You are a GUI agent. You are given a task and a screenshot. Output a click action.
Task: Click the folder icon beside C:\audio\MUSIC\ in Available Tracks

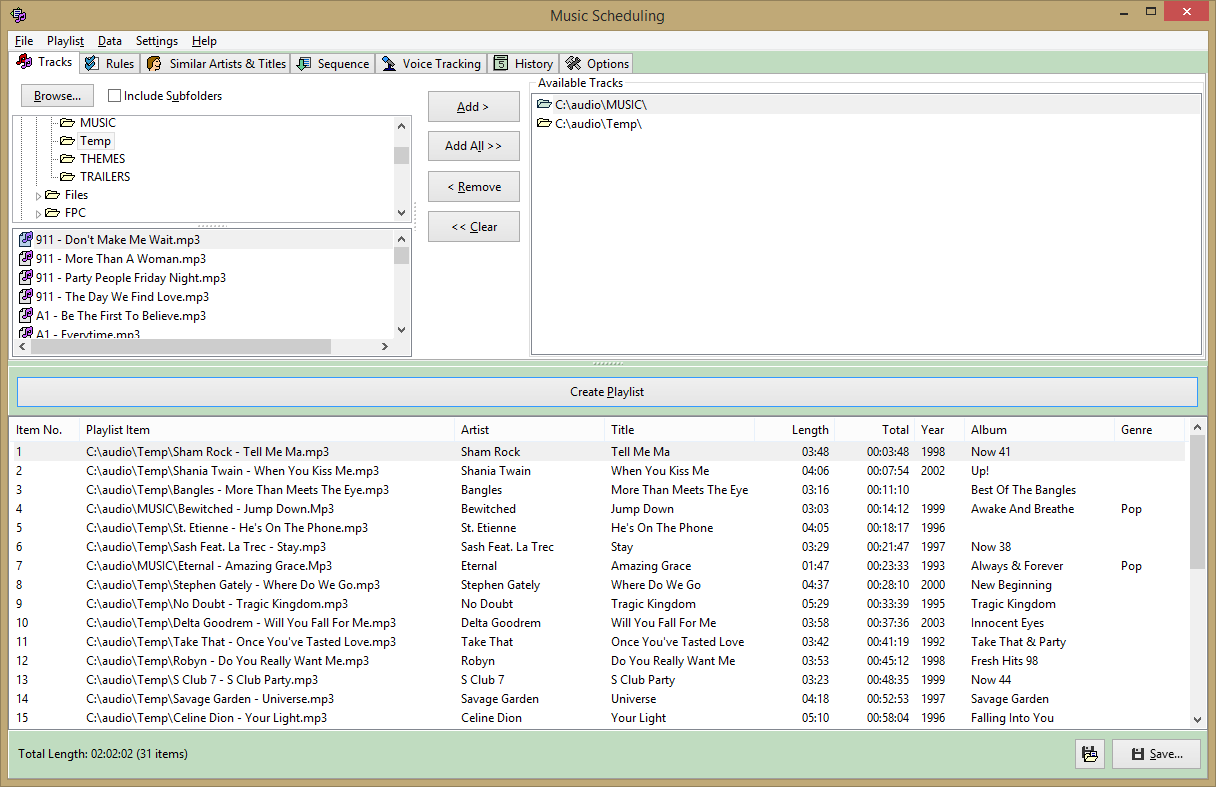[545, 104]
